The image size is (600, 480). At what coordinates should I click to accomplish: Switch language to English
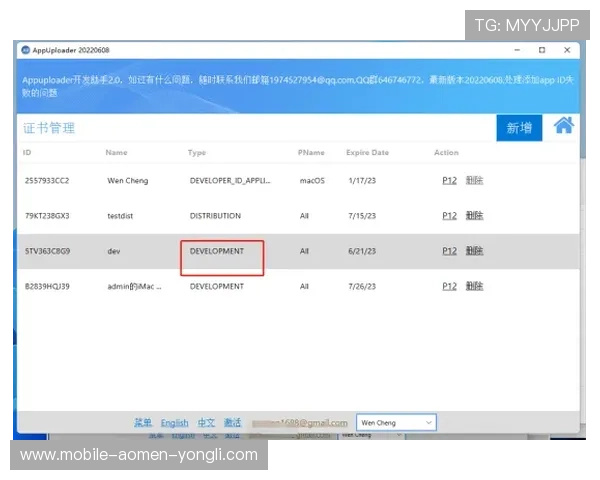tap(174, 423)
